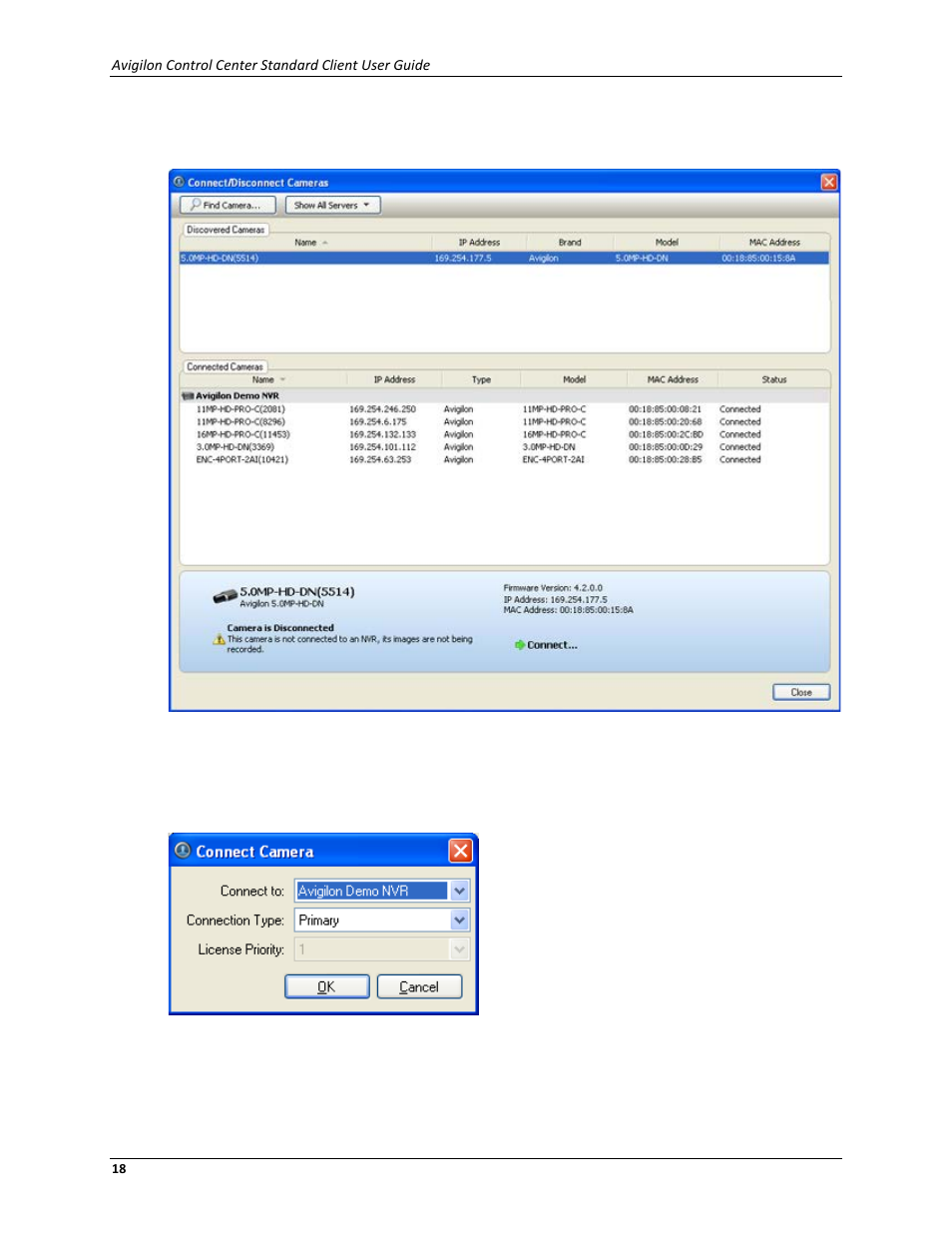Click the Connected Cameras group label
The width and height of the screenshot is (952, 1233).
225,367
